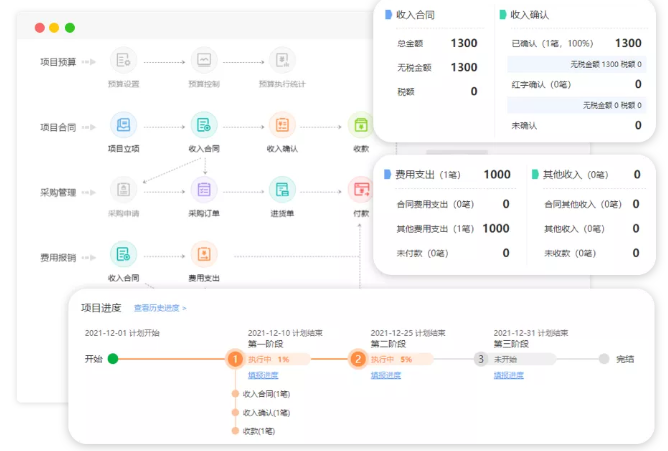The height and width of the screenshot is (451, 668).
Task: Click 无税金额 row in 收入合同 card
Action: click(437, 67)
